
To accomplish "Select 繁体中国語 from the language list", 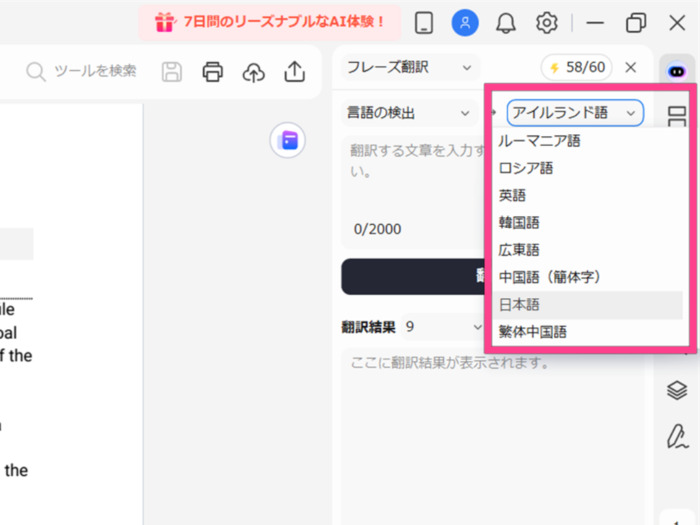I will point(588,332).
